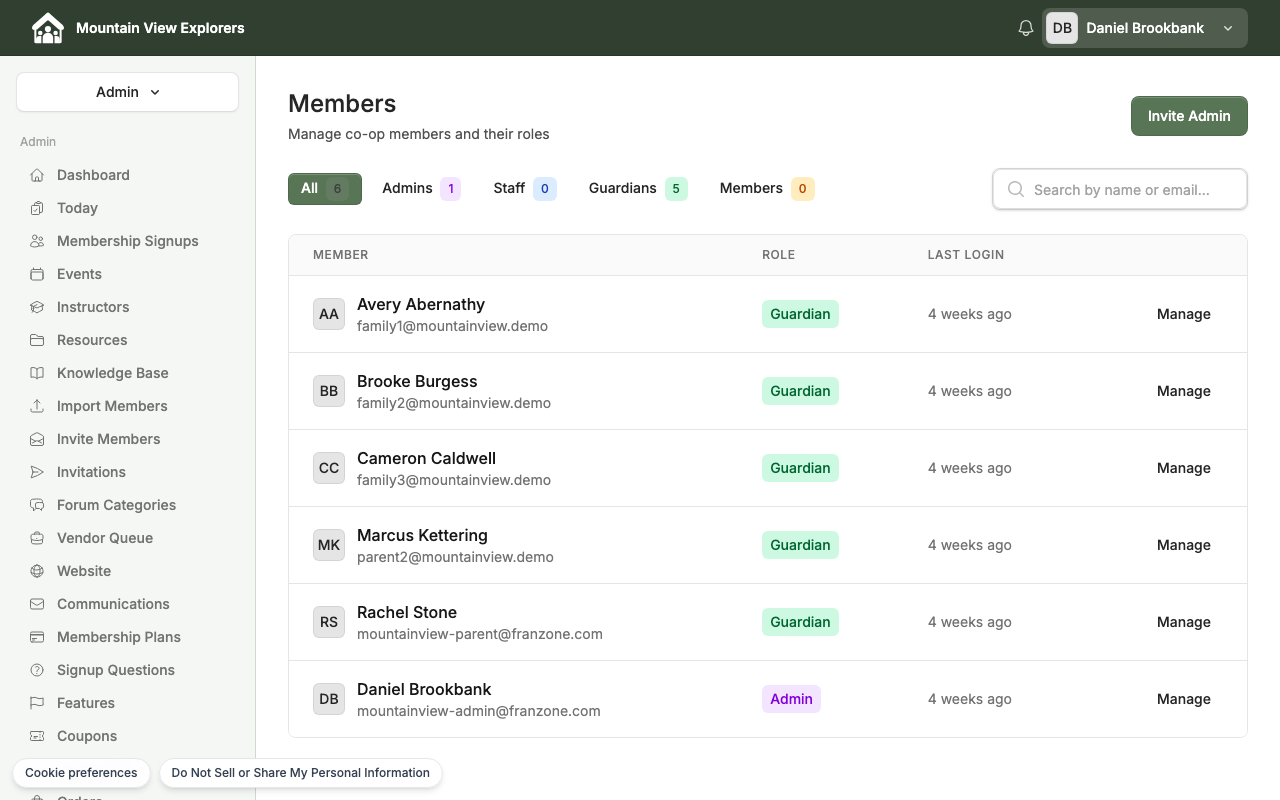Click the Vendor Queue icon
1280x800 pixels.
[37, 538]
